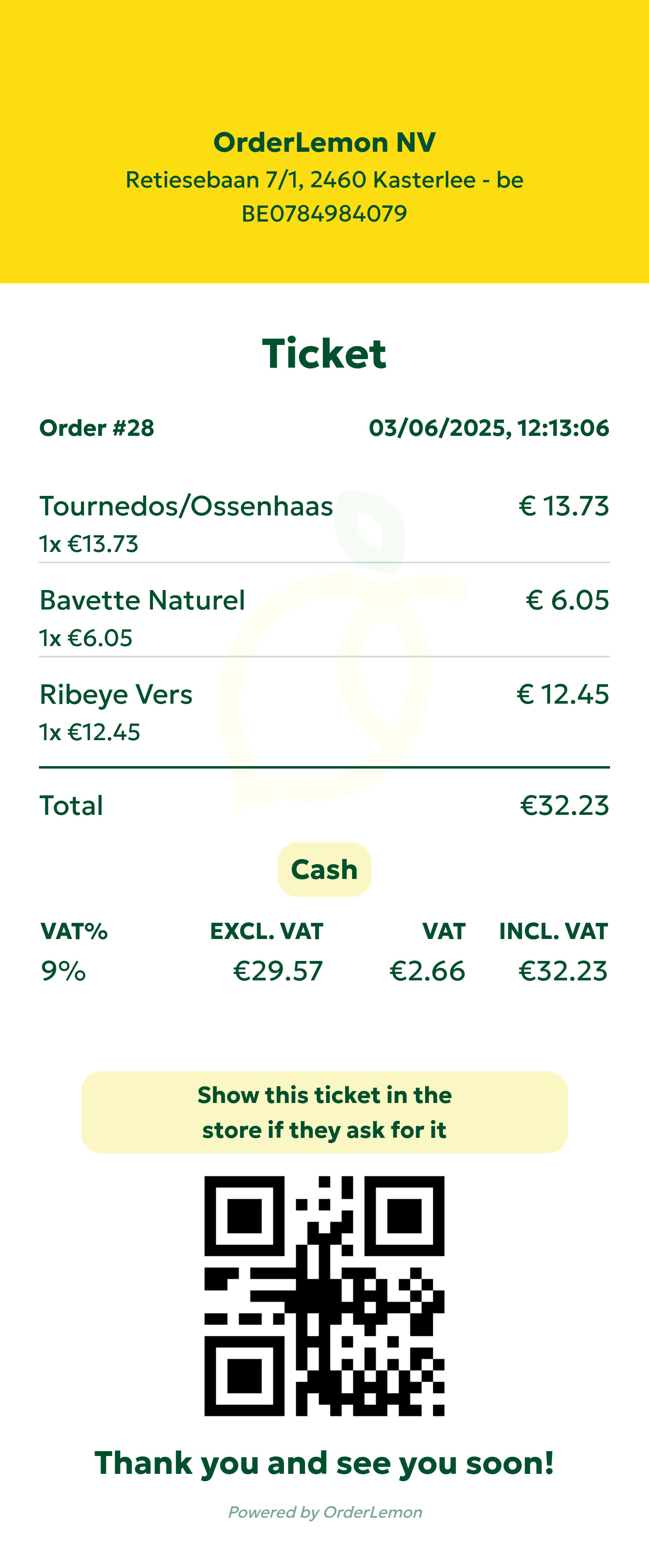Select the €29.57 excl. VAT amount

[278, 971]
